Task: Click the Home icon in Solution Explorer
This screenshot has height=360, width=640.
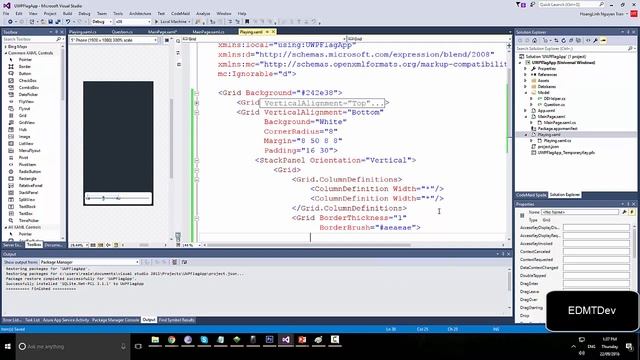Action: pos(534,40)
